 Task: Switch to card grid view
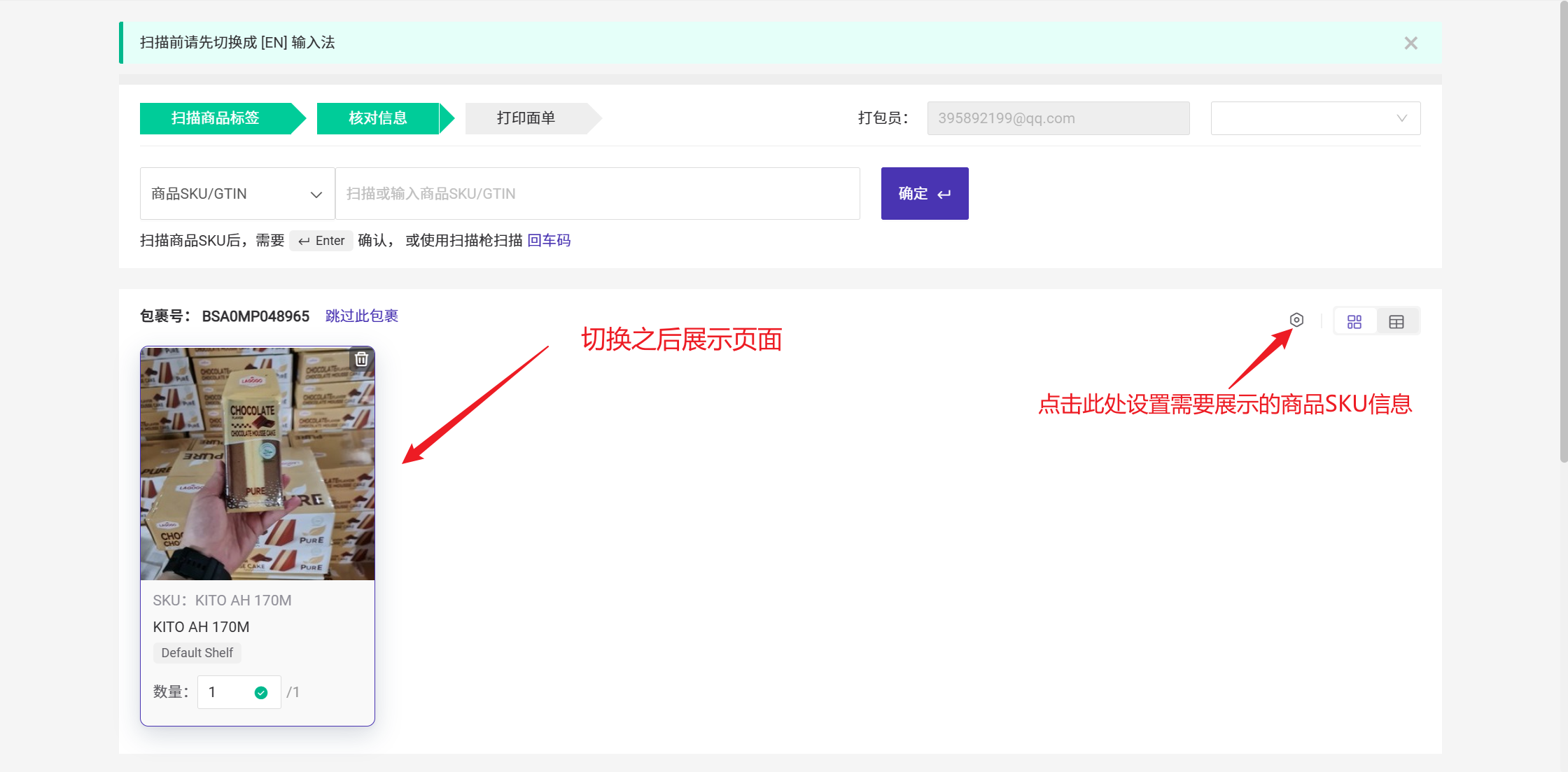(x=1354, y=322)
